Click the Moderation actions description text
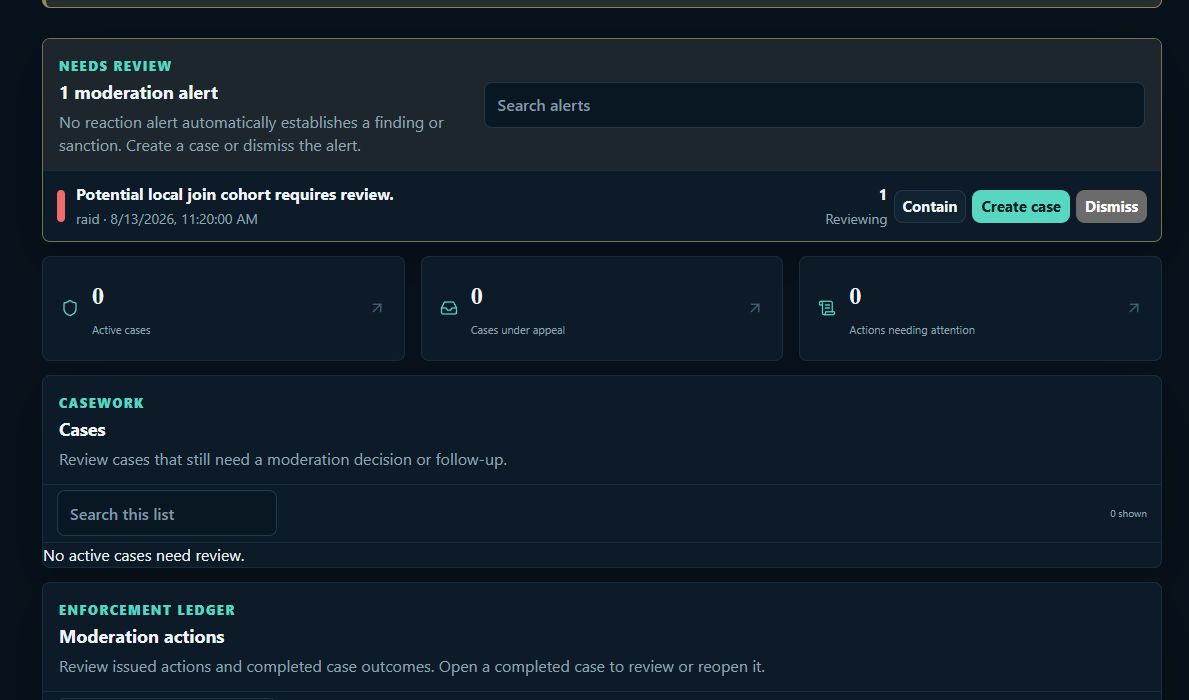Image resolution: width=1189 pixels, height=700 pixels. pos(412,667)
